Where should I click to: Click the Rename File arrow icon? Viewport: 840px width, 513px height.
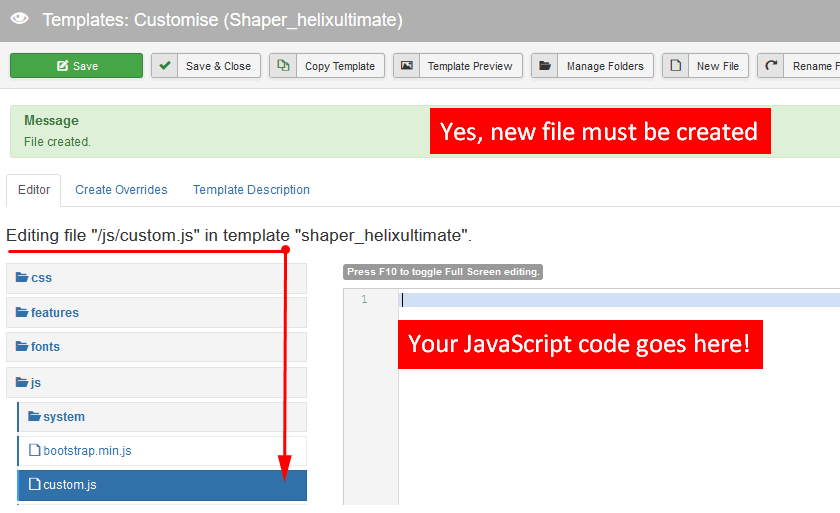tap(771, 65)
